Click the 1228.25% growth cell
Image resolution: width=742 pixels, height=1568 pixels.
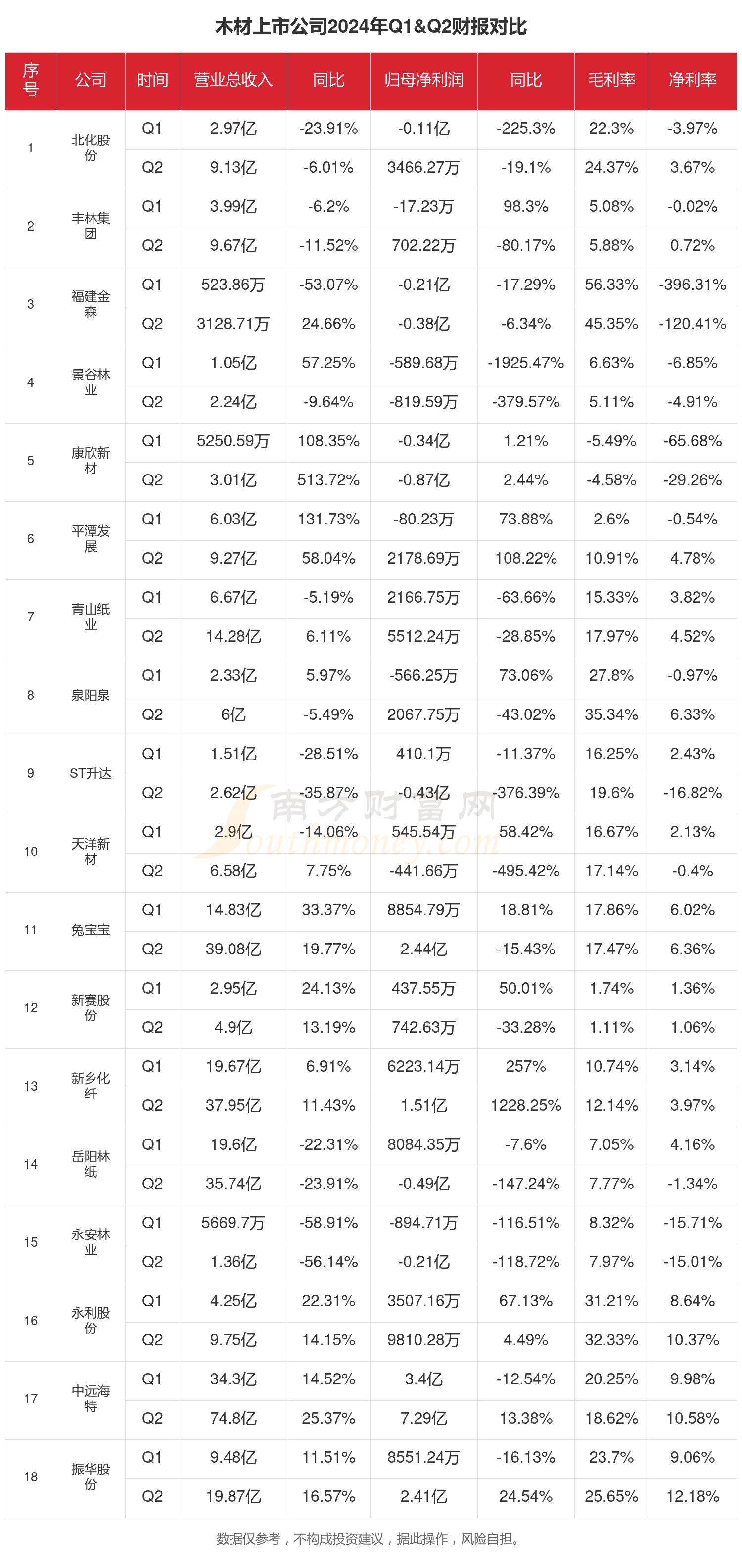point(526,1105)
